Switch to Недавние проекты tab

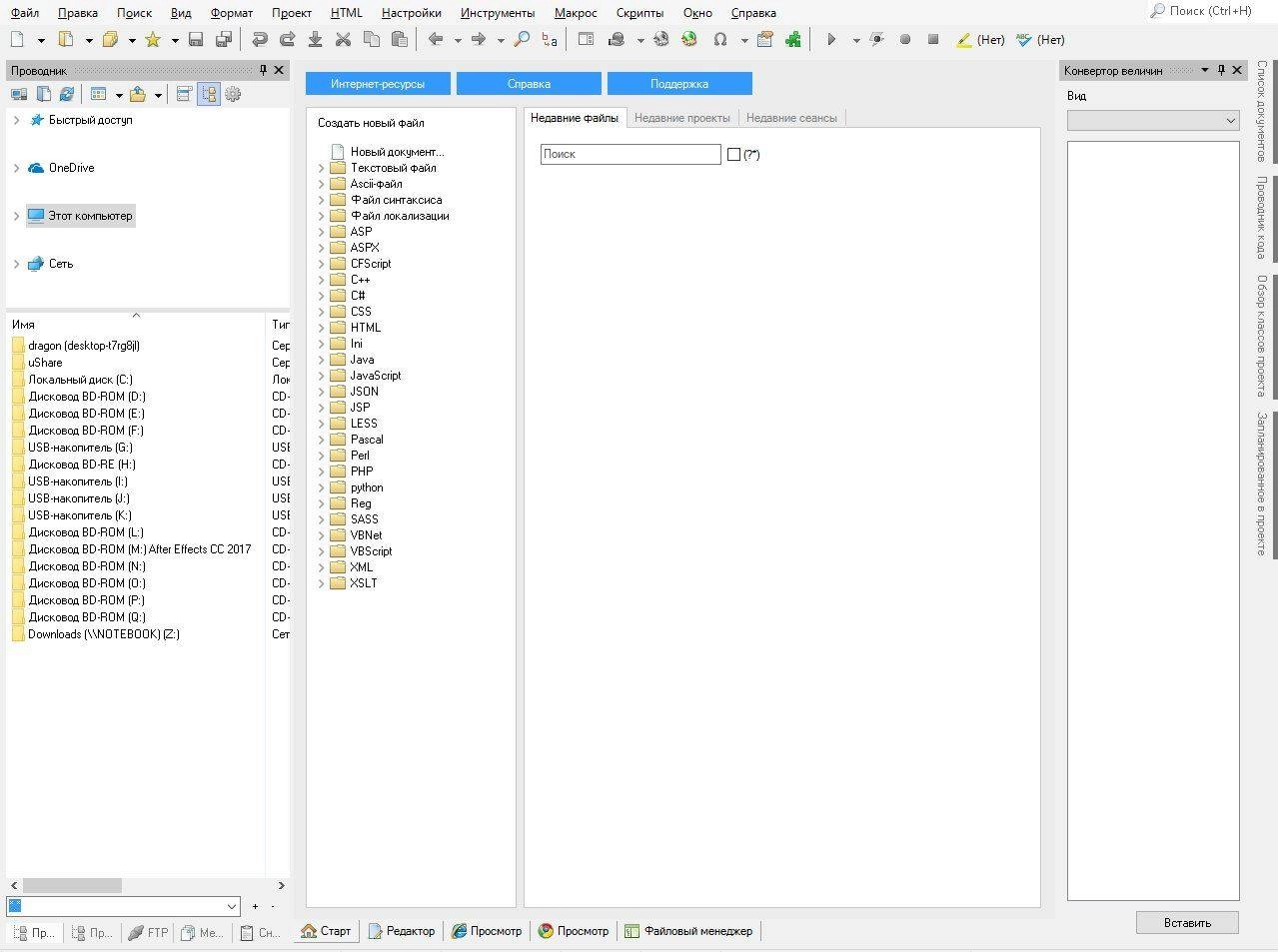[x=682, y=118]
